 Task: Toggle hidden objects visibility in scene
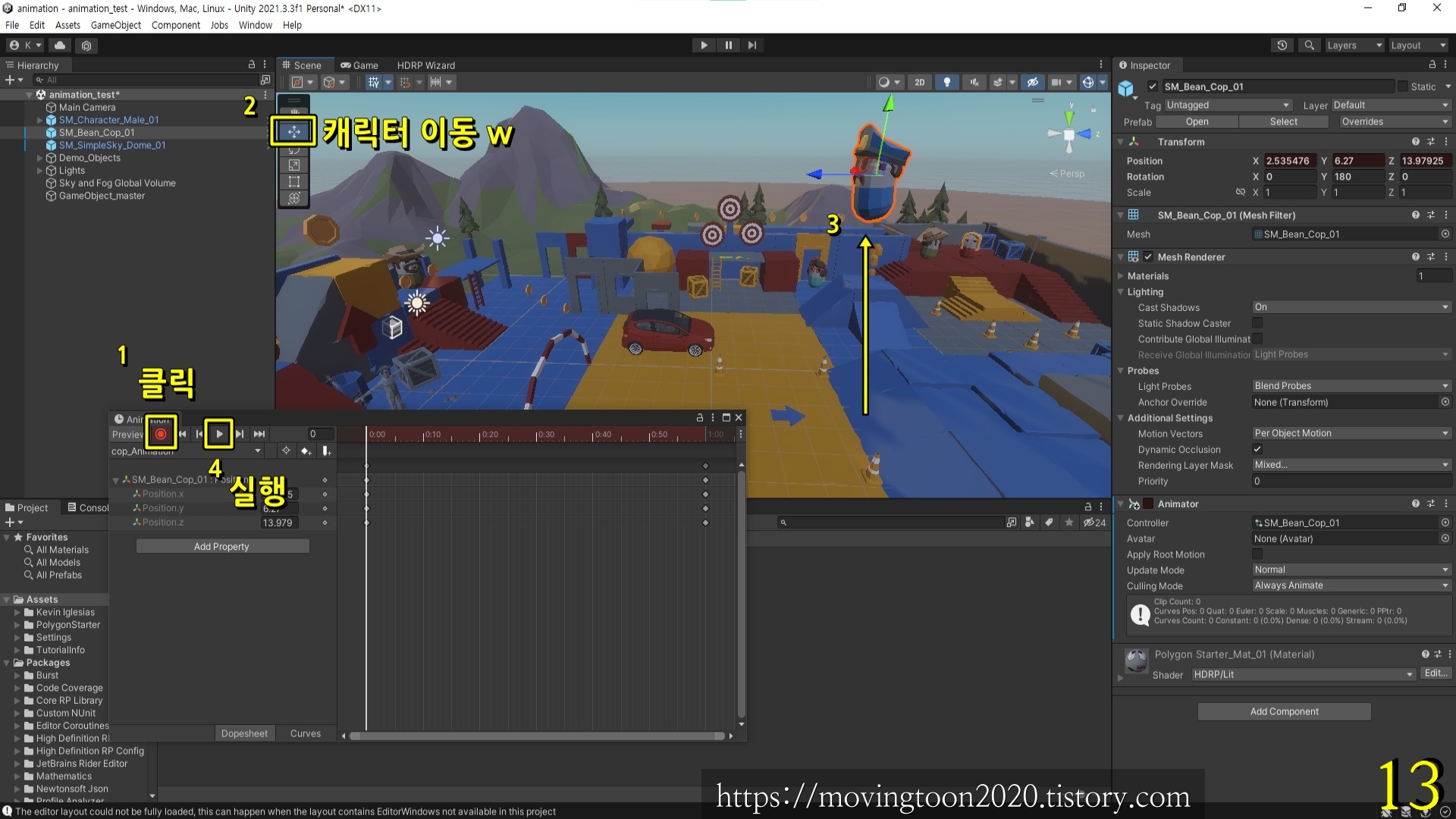click(1033, 82)
